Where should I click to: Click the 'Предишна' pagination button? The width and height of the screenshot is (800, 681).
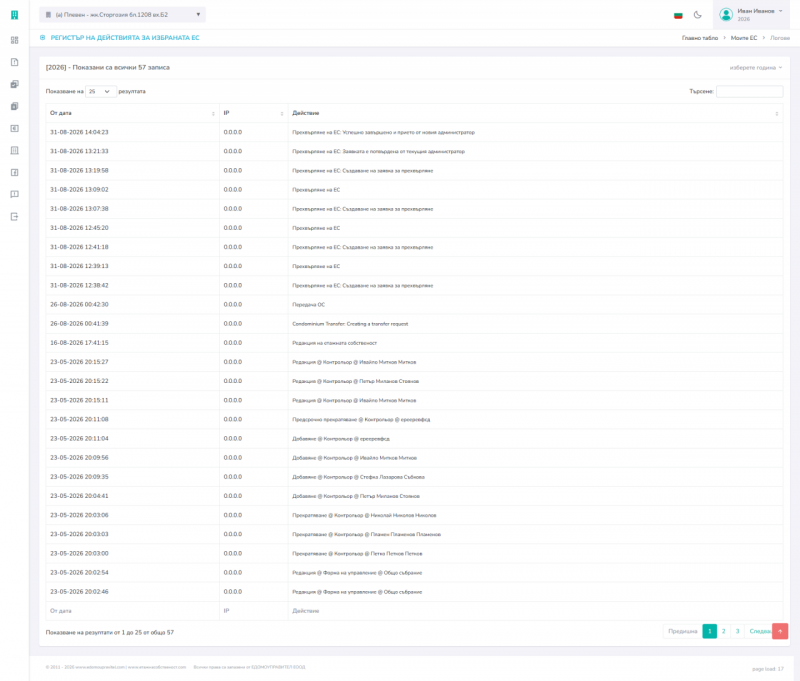coord(682,632)
